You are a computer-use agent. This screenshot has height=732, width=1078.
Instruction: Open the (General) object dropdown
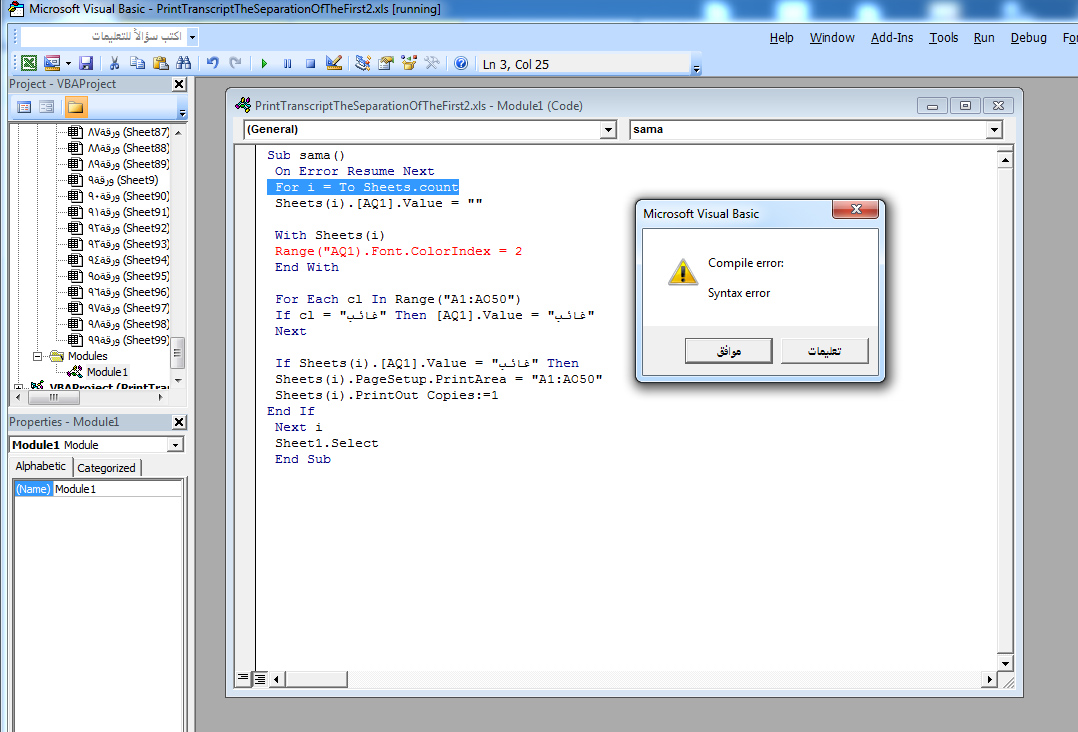pos(608,129)
